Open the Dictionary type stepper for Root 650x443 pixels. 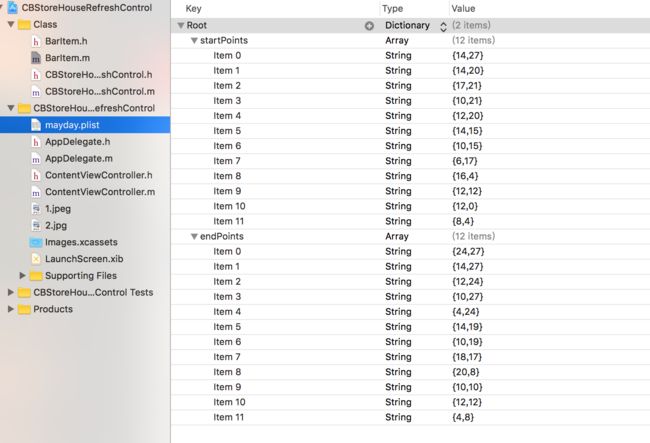pos(443,27)
